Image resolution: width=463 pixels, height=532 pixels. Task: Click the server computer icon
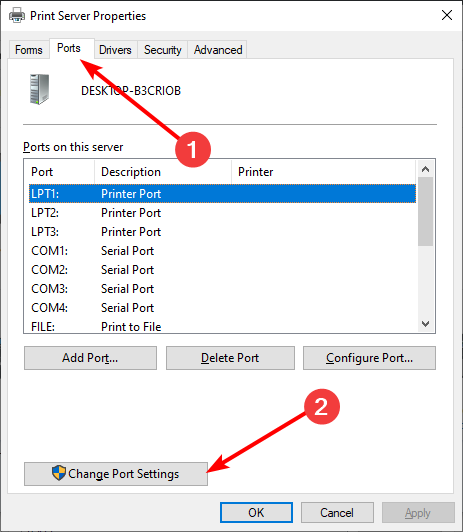tap(39, 89)
